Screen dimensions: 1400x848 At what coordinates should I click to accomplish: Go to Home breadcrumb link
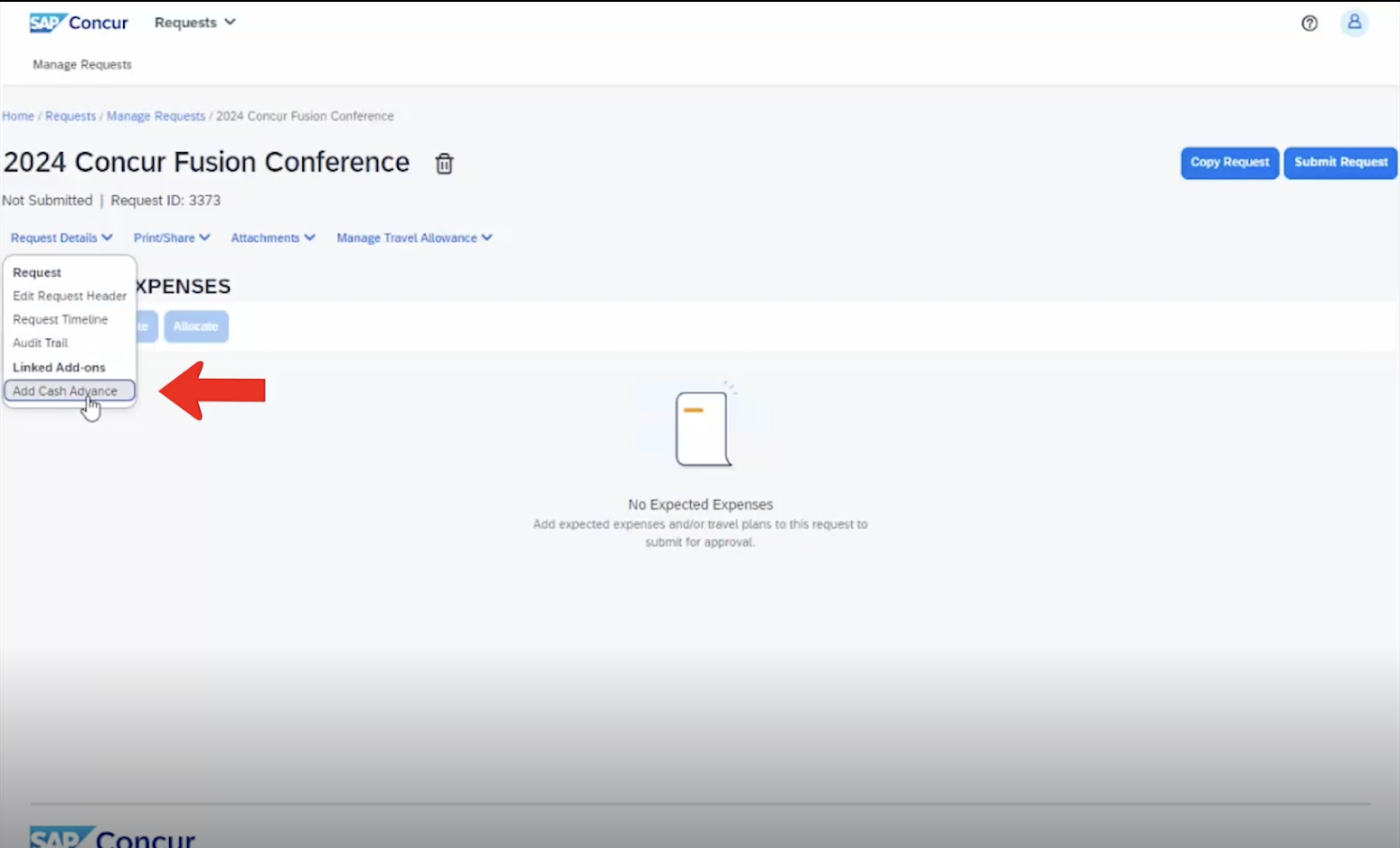click(x=18, y=116)
